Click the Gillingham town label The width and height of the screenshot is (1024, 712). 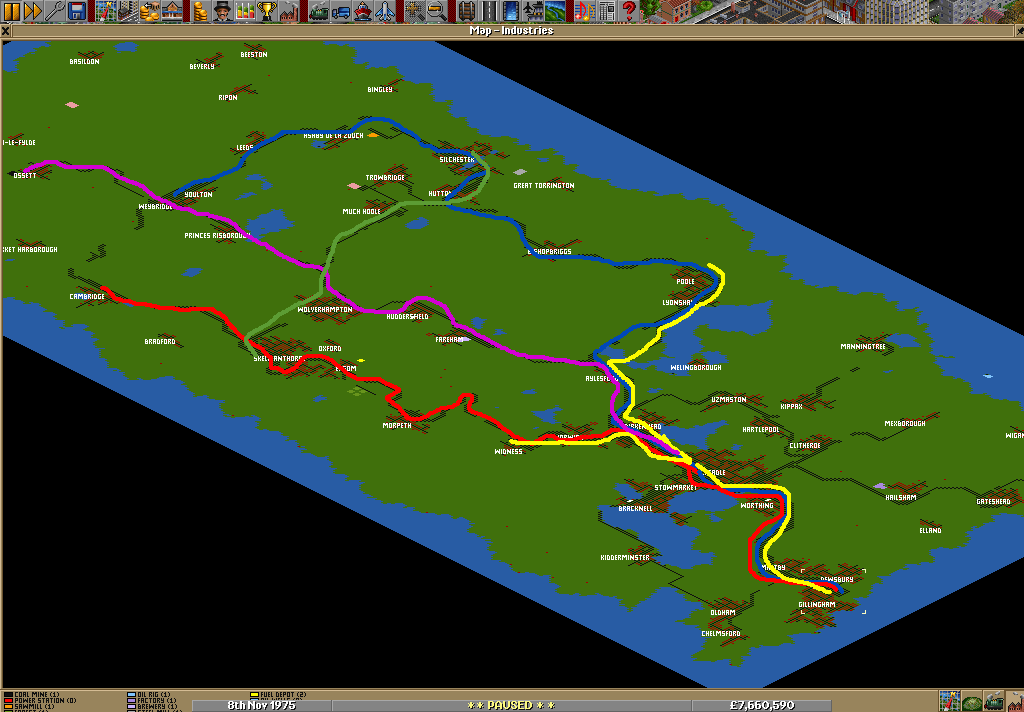click(817, 605)
